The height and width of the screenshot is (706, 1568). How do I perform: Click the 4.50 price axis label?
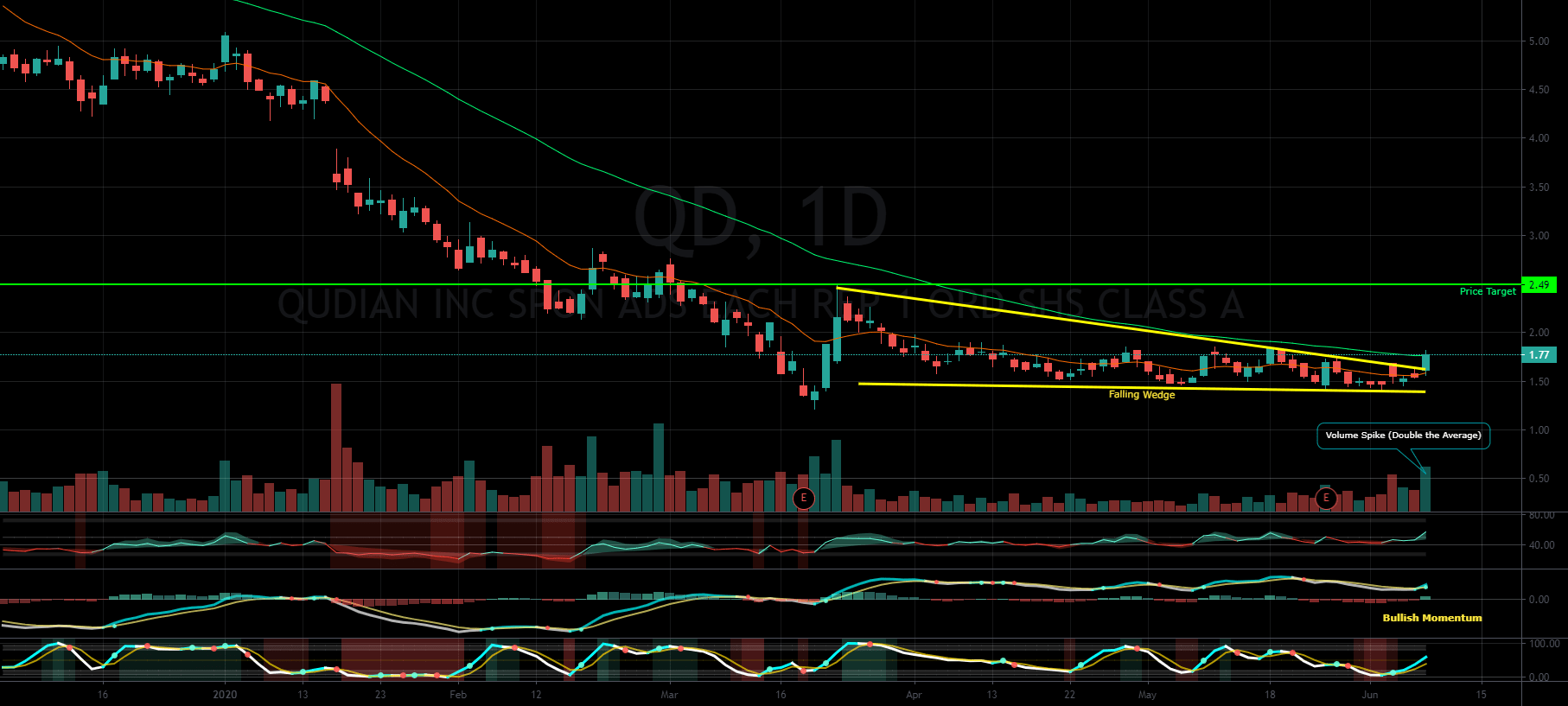[1539, 90]
